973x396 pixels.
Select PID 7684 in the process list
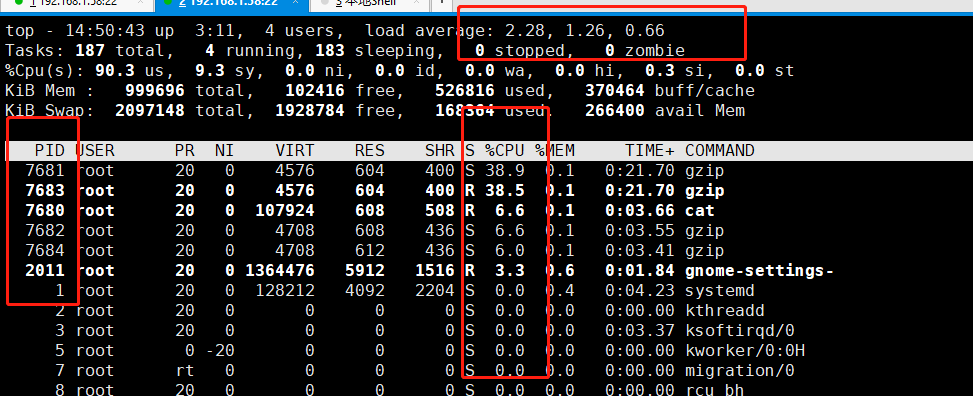point(45,251)
